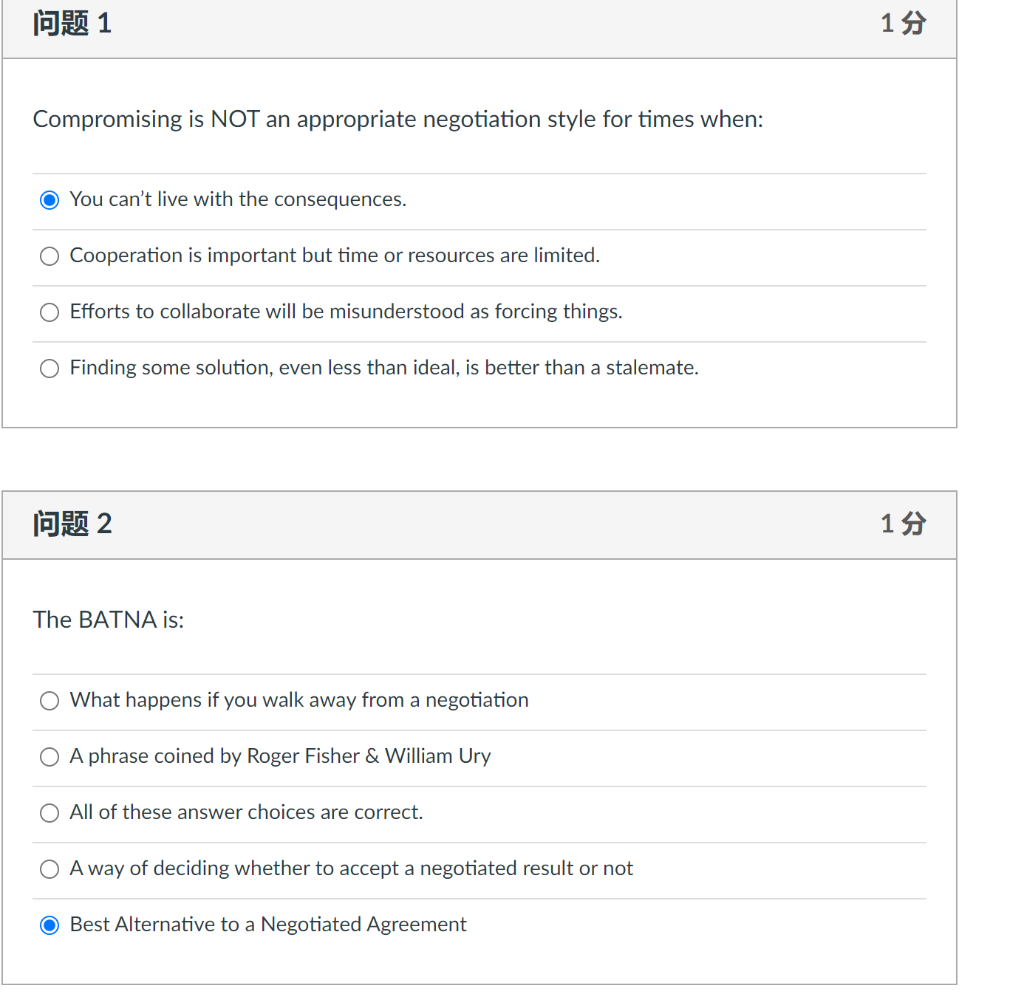The width and height of the screenshot is (1024, 994).
Task: Click the Question 1 prompt about compromising
Action: point(396,119)
